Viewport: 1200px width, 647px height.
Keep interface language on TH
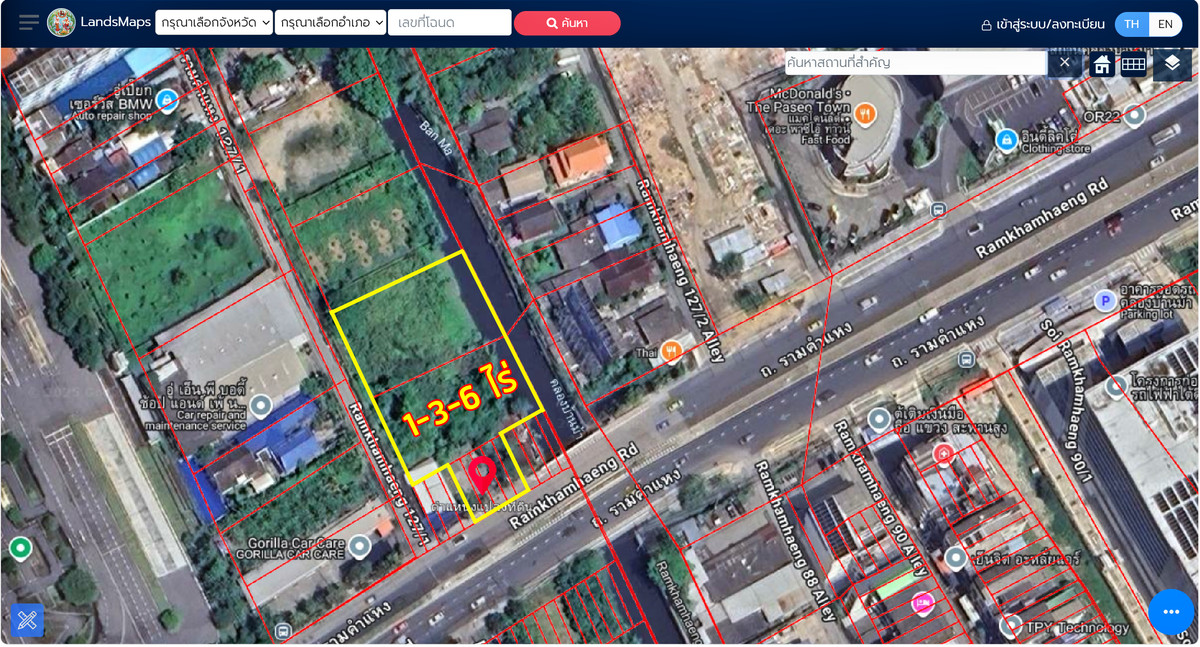pyautogui.click(x=1131, y=22)
